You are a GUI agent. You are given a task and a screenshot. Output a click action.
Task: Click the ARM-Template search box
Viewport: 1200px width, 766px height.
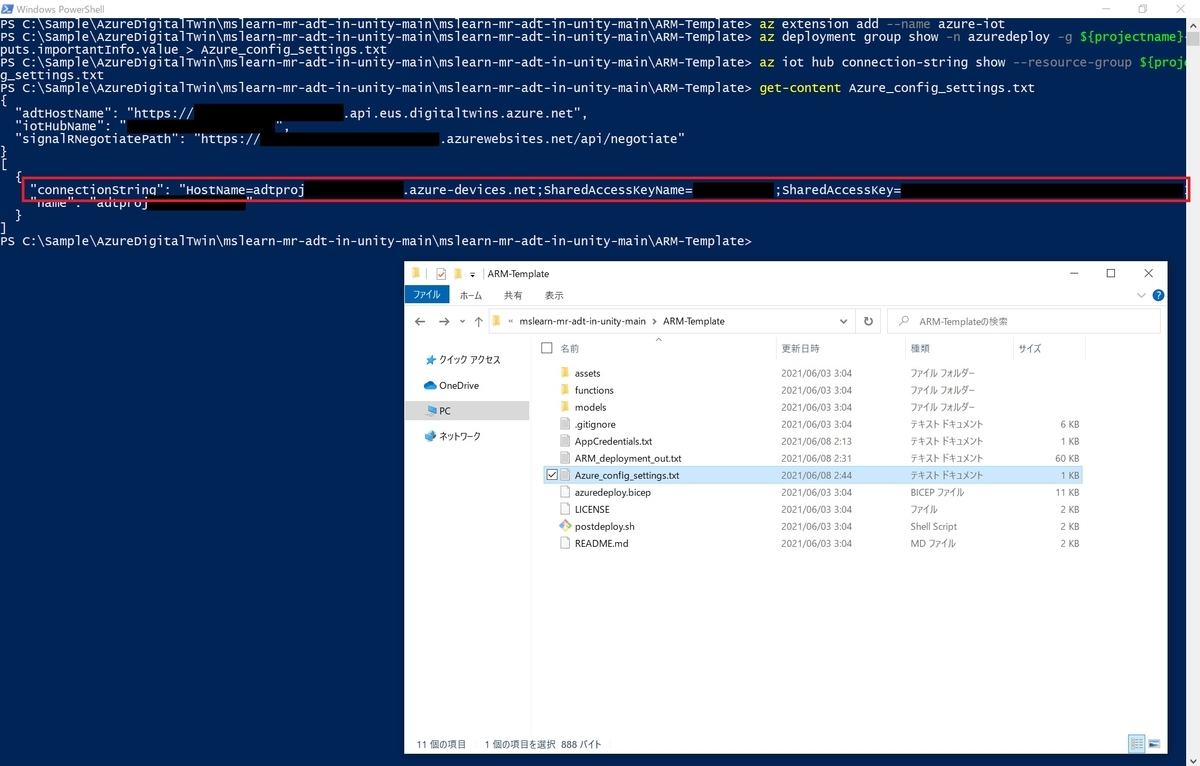point(1024,321)
